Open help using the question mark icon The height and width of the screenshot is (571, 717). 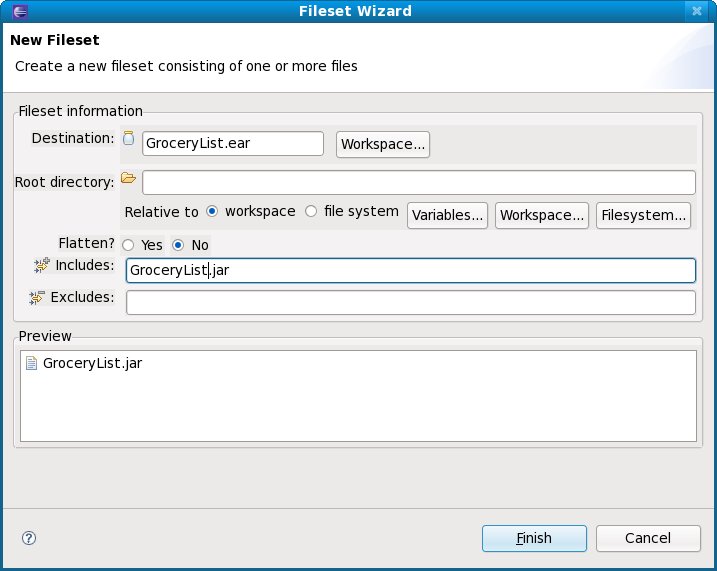(29, 538)
